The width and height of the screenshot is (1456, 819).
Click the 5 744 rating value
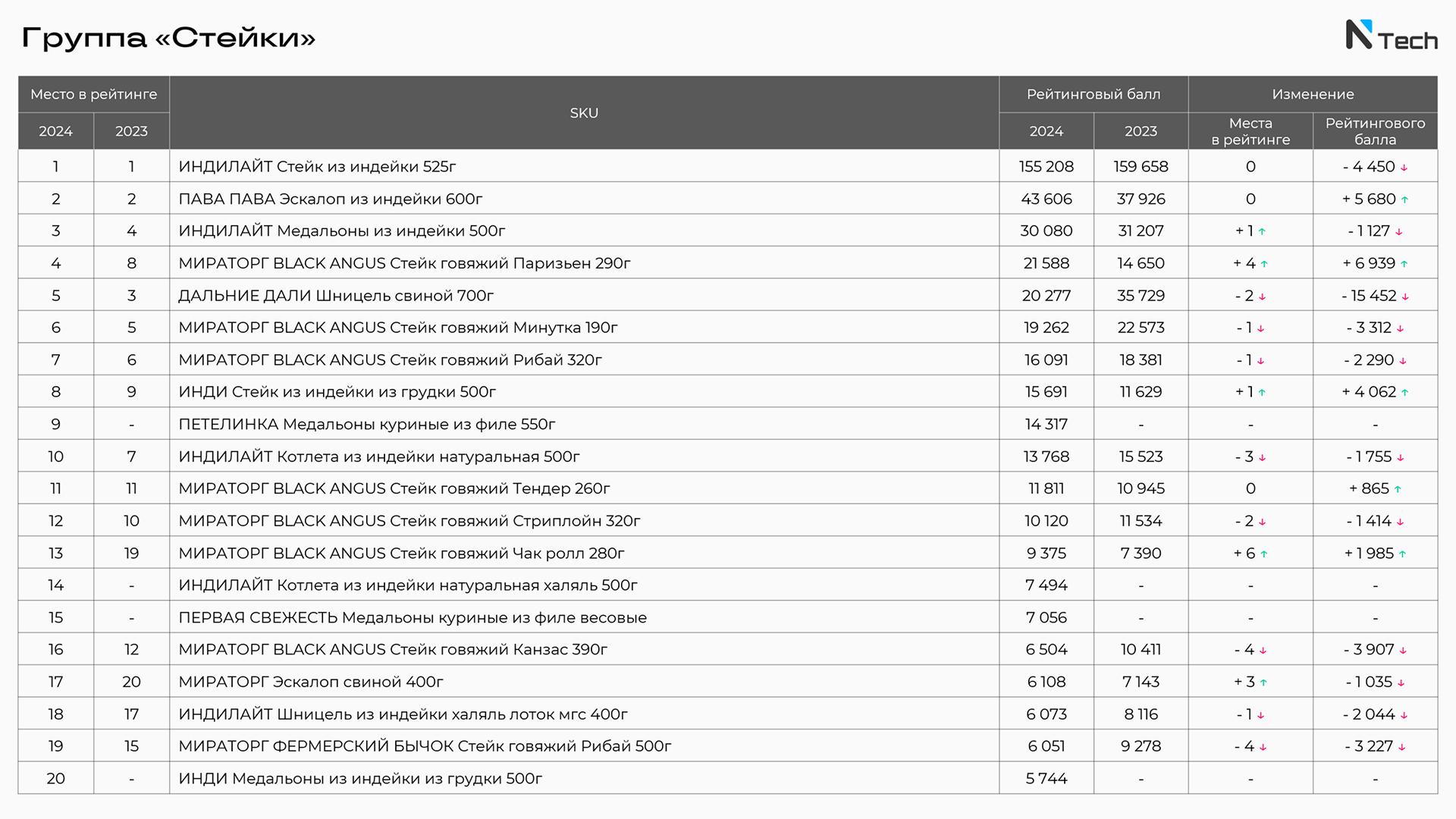tap(1046, 779)
